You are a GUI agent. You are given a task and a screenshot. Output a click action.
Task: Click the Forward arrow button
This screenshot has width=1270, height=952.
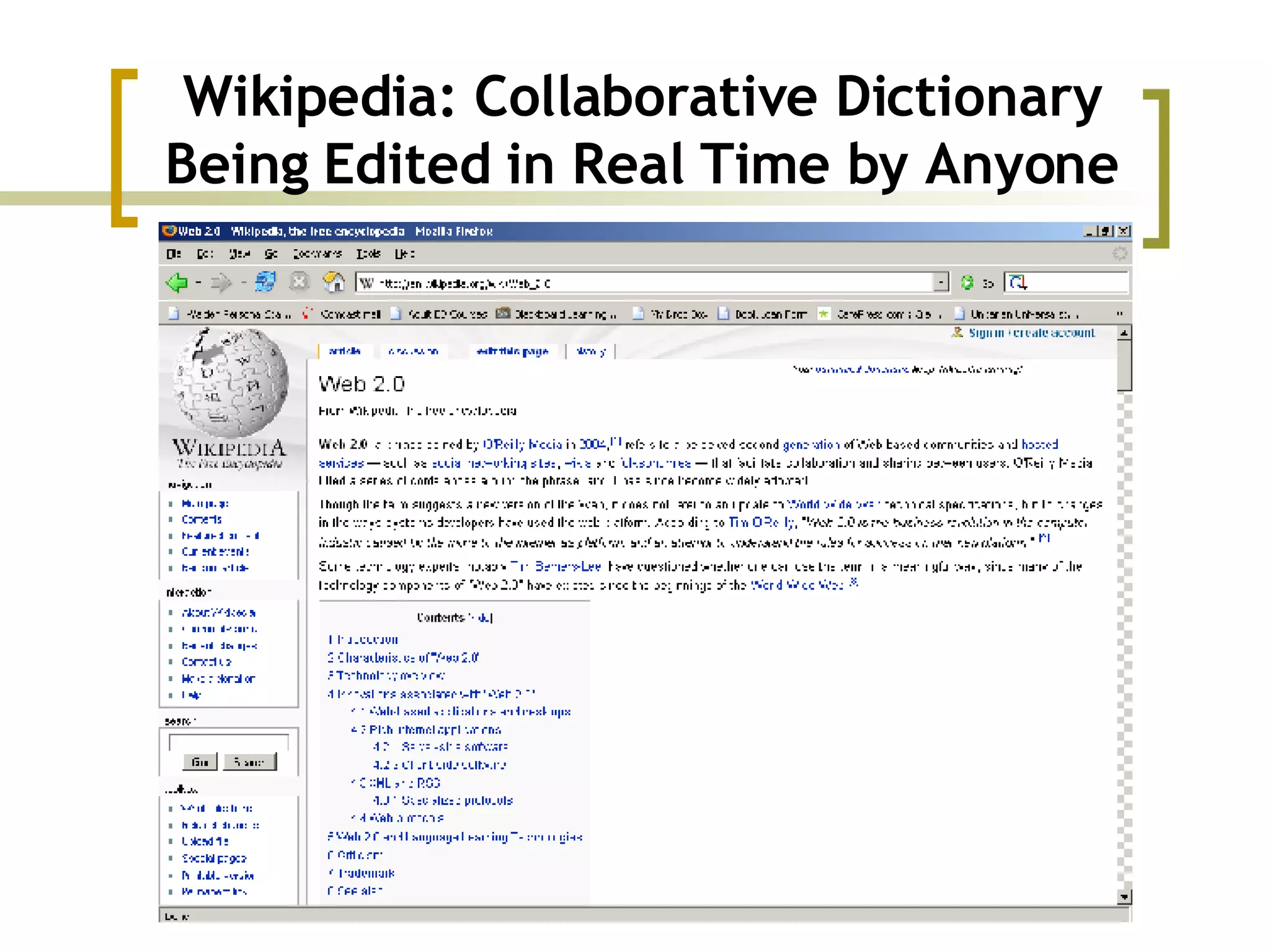point(221,283)
